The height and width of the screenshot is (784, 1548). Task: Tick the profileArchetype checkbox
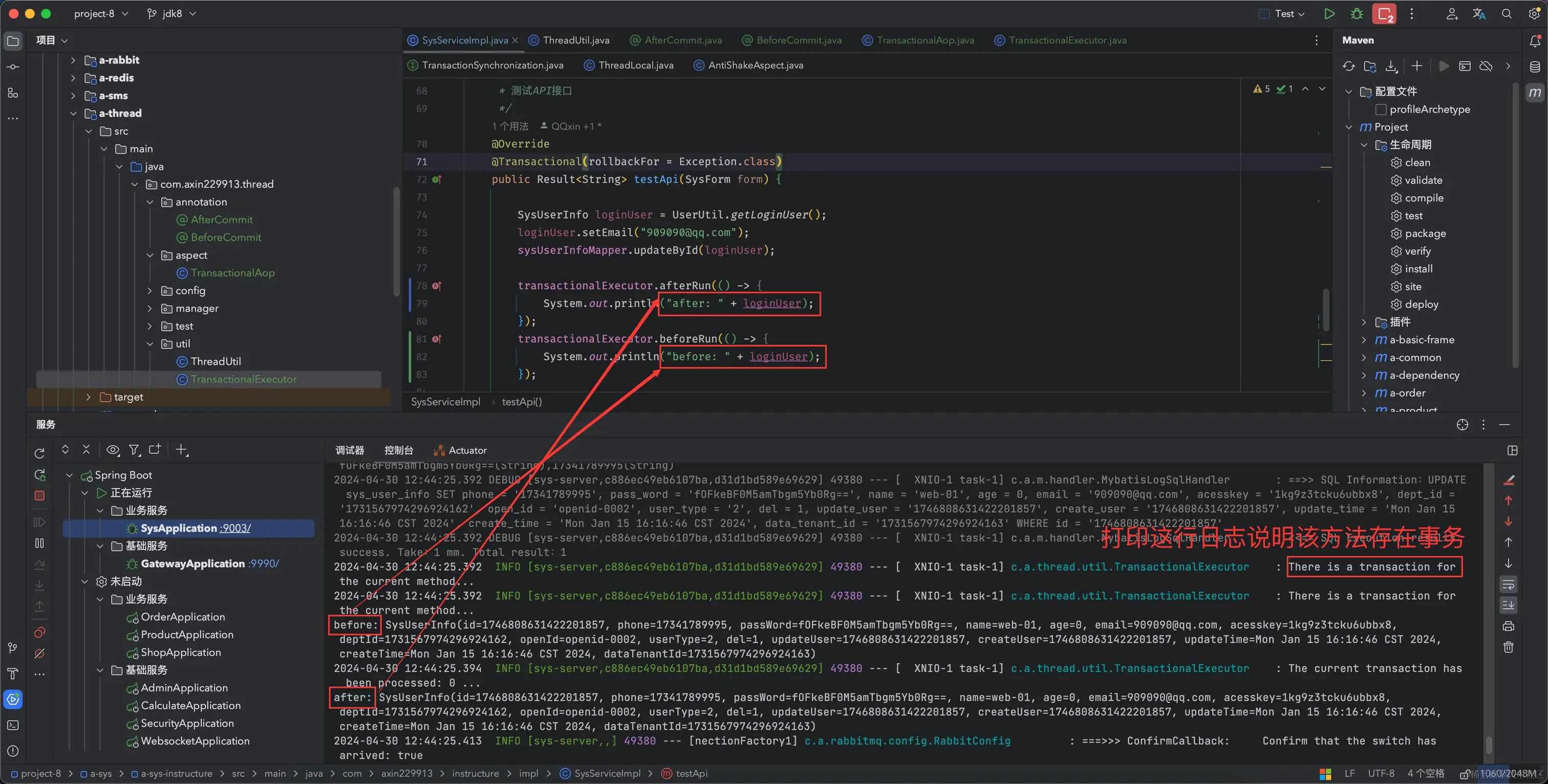[x=1381, y=110]
